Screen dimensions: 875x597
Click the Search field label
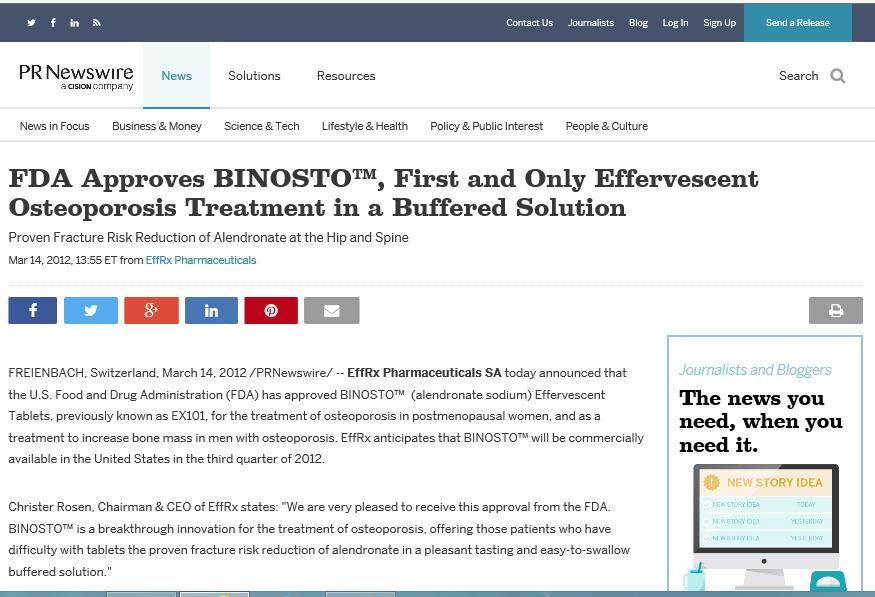(799, 76)
